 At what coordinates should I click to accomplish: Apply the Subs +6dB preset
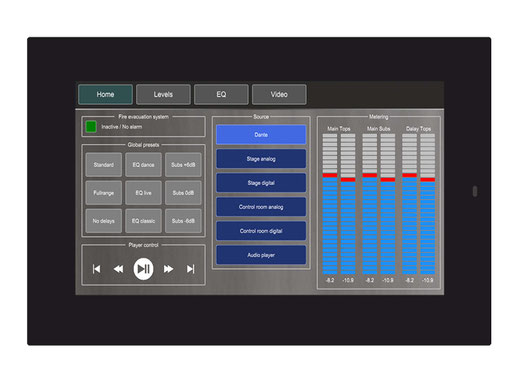[183, 165]
